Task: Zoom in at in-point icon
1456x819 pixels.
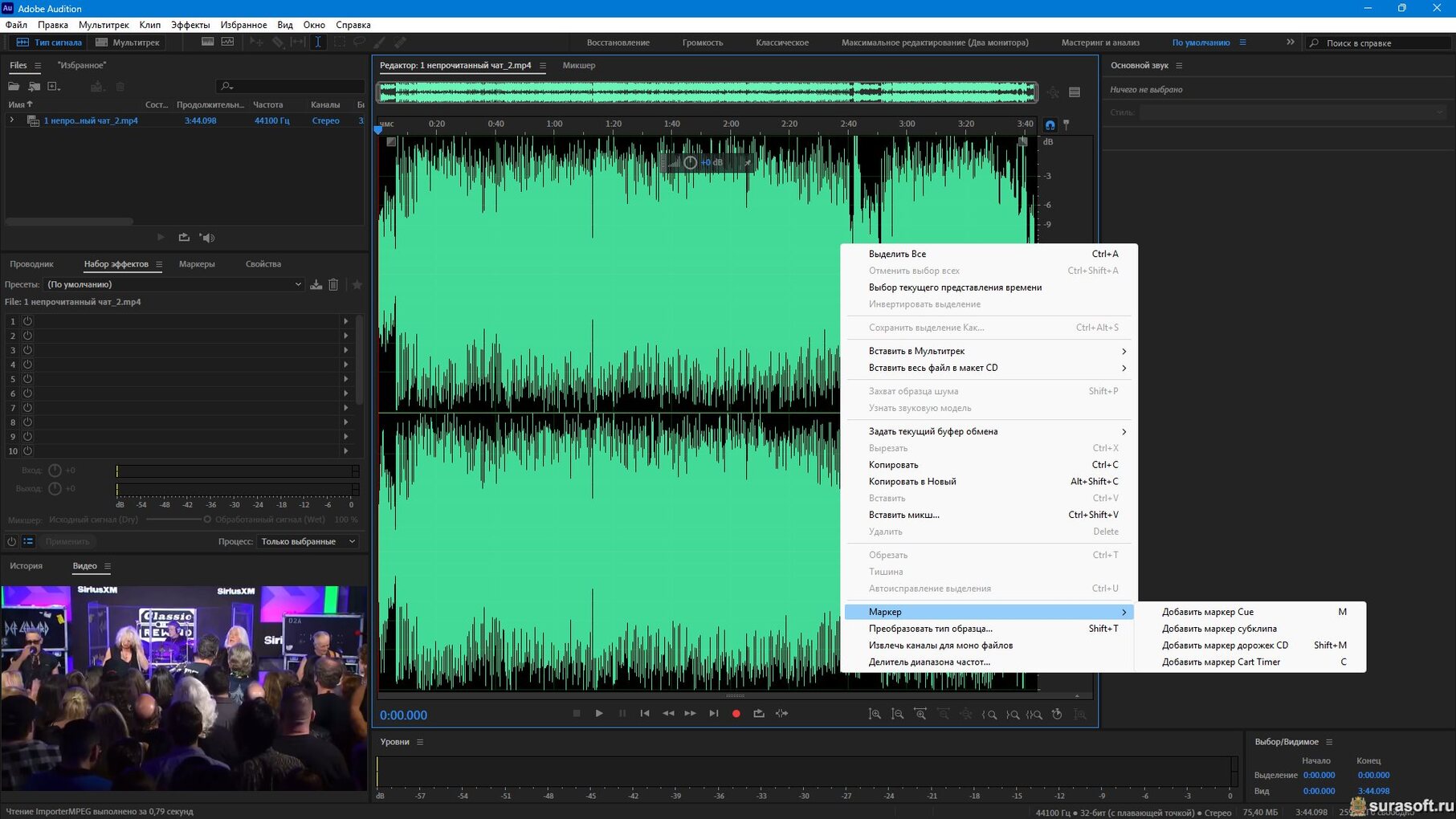Action: pyautogui.click(x=989, y=714)
